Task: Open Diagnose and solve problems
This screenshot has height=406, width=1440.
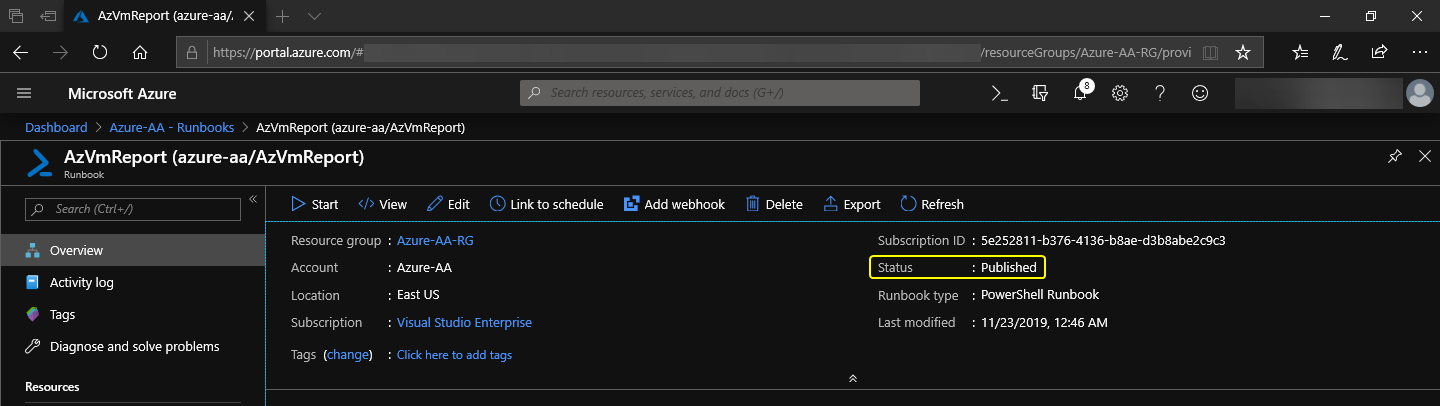Action: (x=134, y=347)
